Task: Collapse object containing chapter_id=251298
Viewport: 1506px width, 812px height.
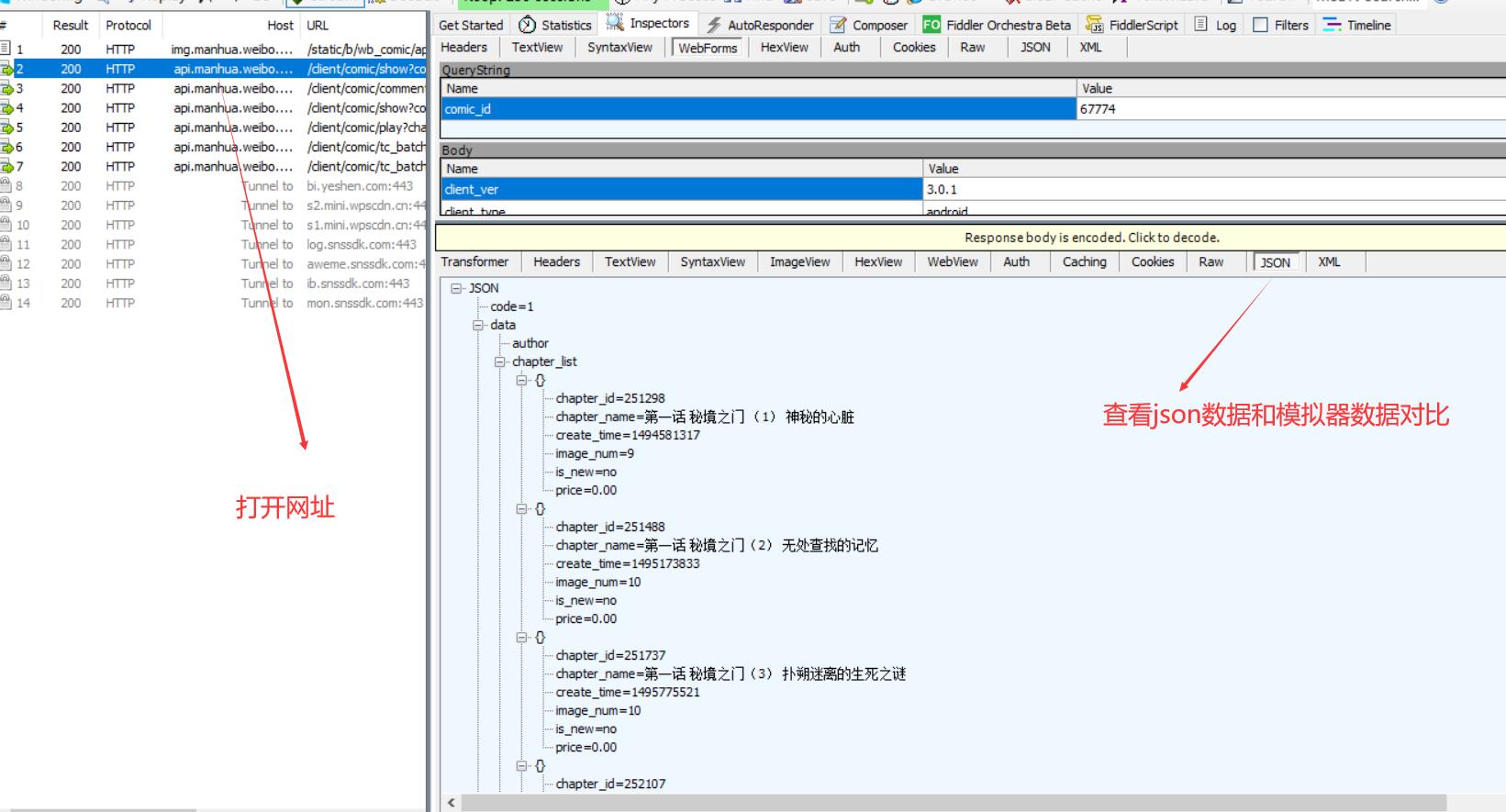Action: (521, 380)
